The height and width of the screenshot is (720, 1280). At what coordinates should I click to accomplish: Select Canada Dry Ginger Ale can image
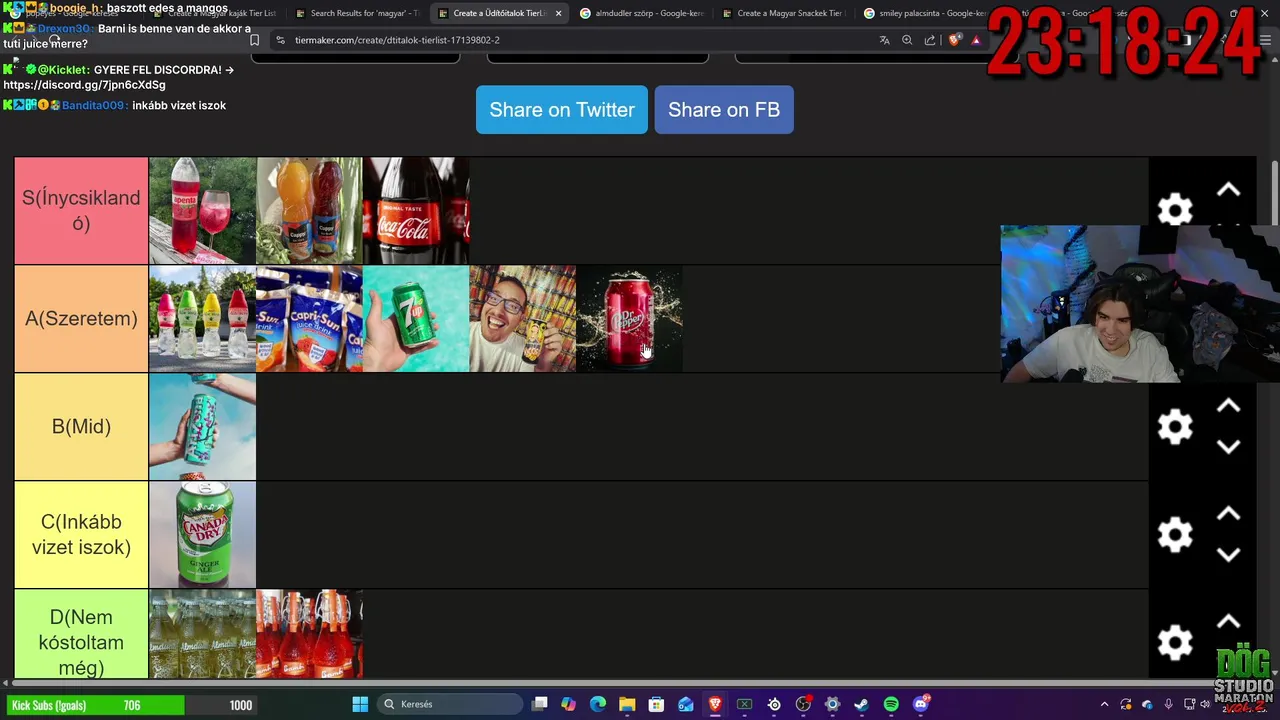[x=202, y=534]
